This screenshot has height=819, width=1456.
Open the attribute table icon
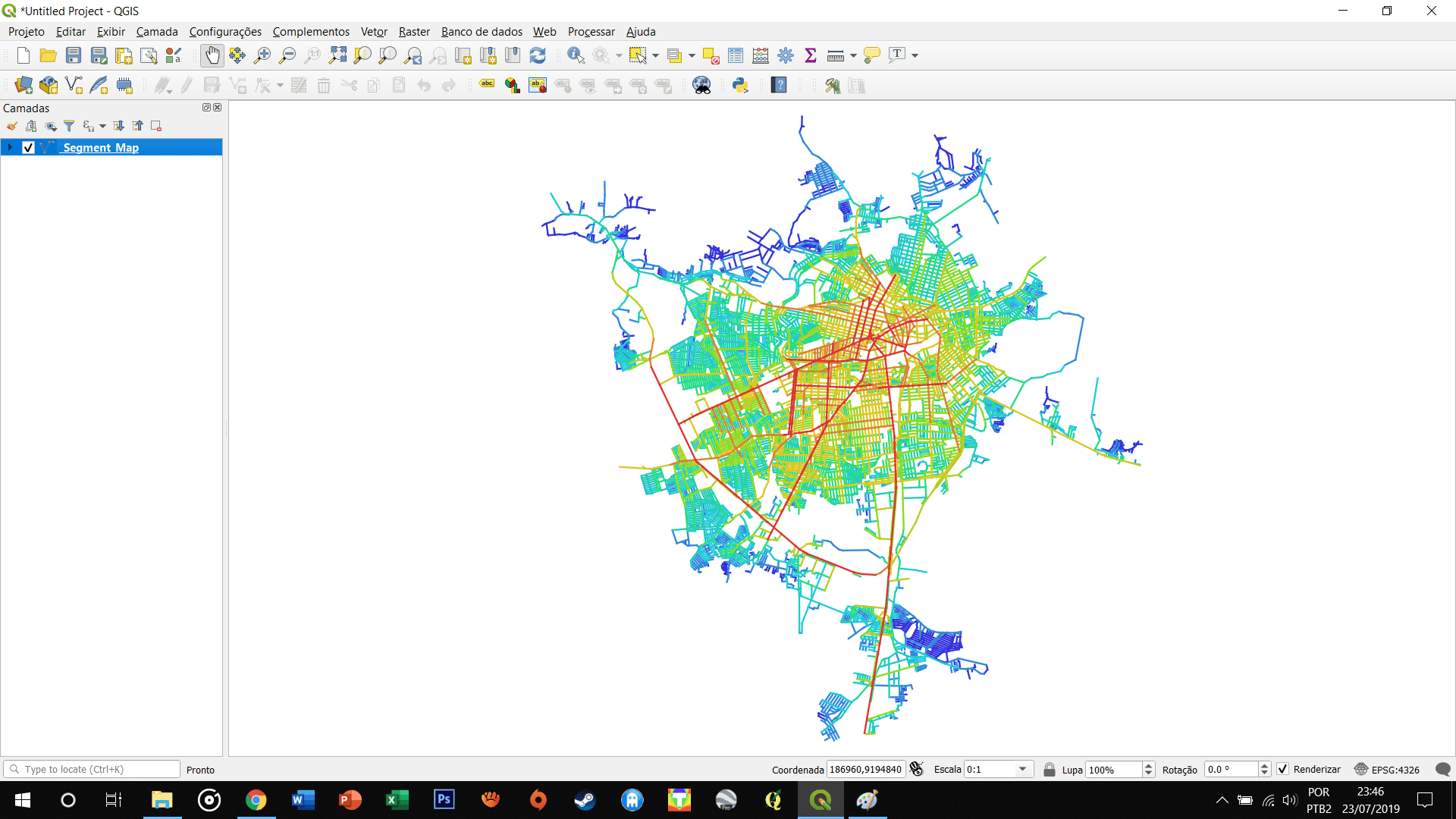click(735, 55)
